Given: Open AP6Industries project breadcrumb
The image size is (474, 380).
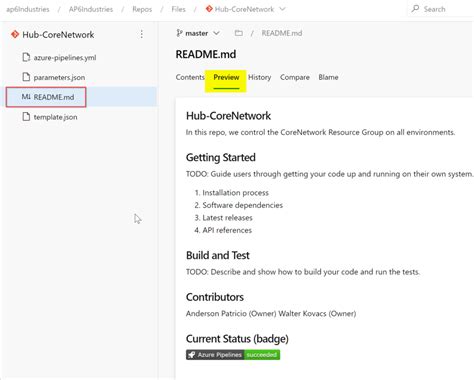Looking at the screenshot, I should [x=91, y=9].
